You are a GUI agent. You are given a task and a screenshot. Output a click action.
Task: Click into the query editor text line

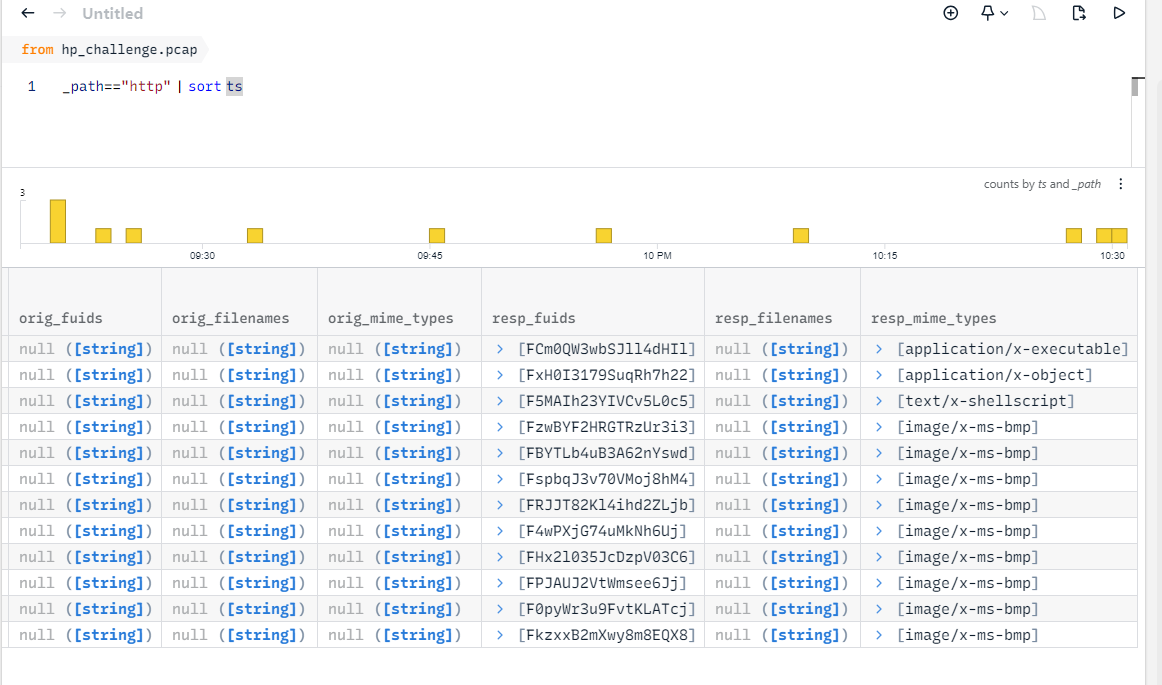tap(400, 87)
